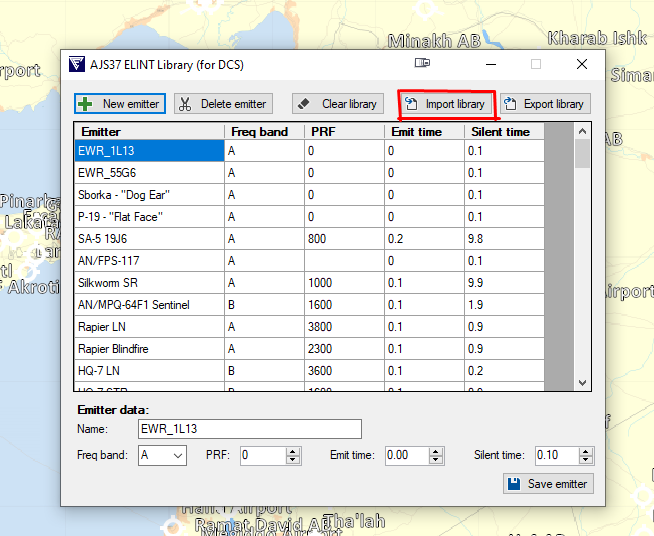Click PRF cell 800 of SA-5 19J6
654x536 pixels.
(345, 239)
